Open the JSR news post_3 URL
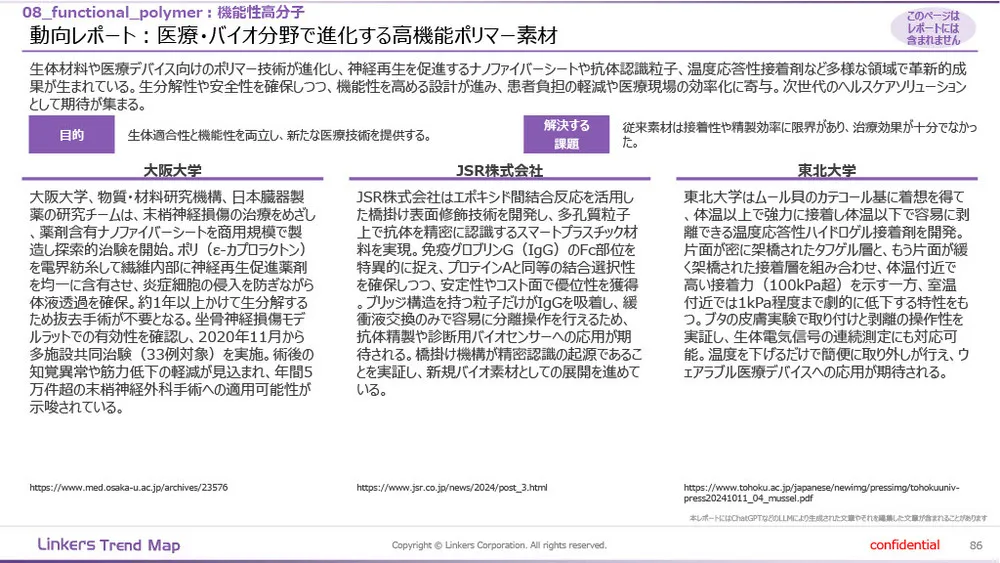This screenshot has height=563, width=1000. coord(452,488)
